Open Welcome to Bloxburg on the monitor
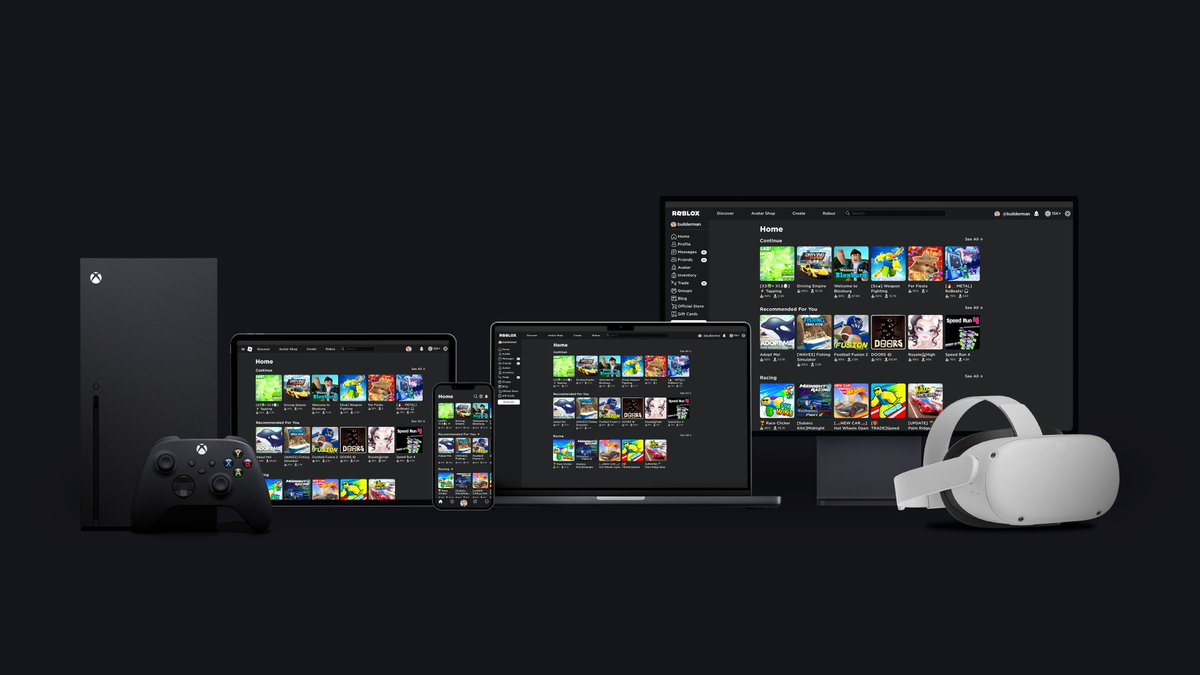The height and width of the screenshot is (675, 1200). [x=851, y=264]
